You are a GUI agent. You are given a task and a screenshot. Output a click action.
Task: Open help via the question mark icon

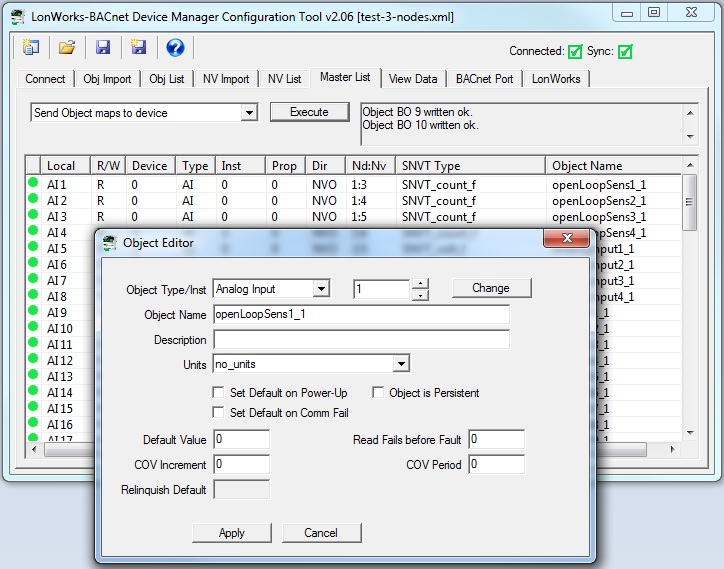pos(175,48)
